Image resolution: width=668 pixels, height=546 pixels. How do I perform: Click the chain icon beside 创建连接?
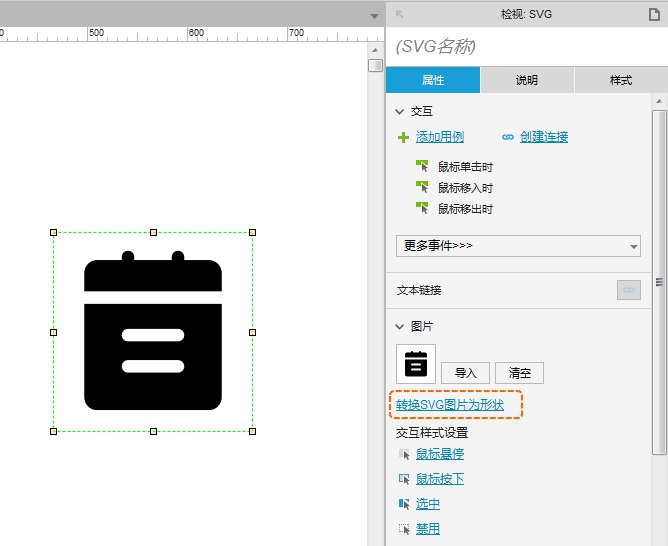click(507, 137)
